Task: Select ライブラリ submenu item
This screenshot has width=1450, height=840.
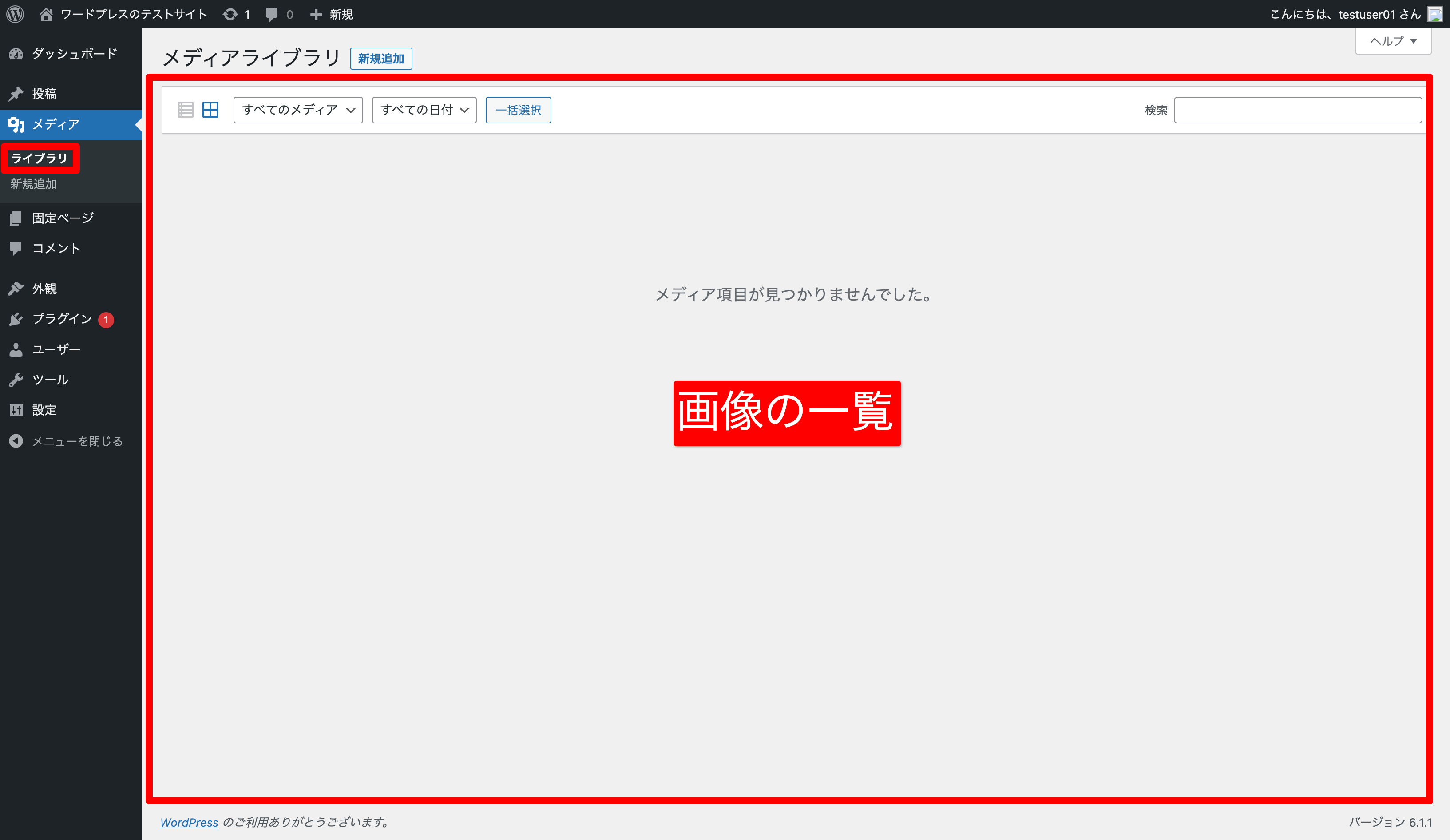Action: coord(39,158)
